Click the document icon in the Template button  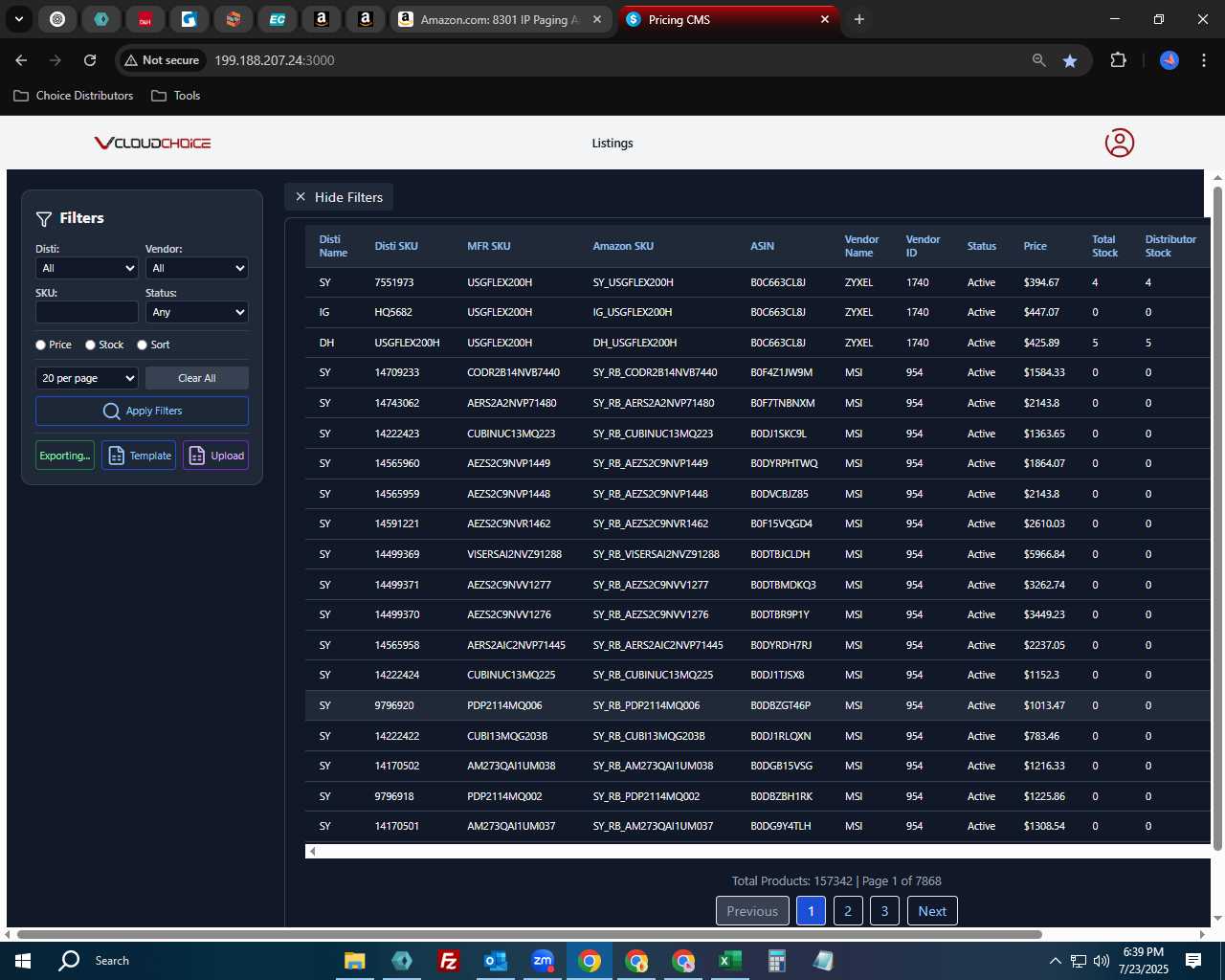coord(116,456)
